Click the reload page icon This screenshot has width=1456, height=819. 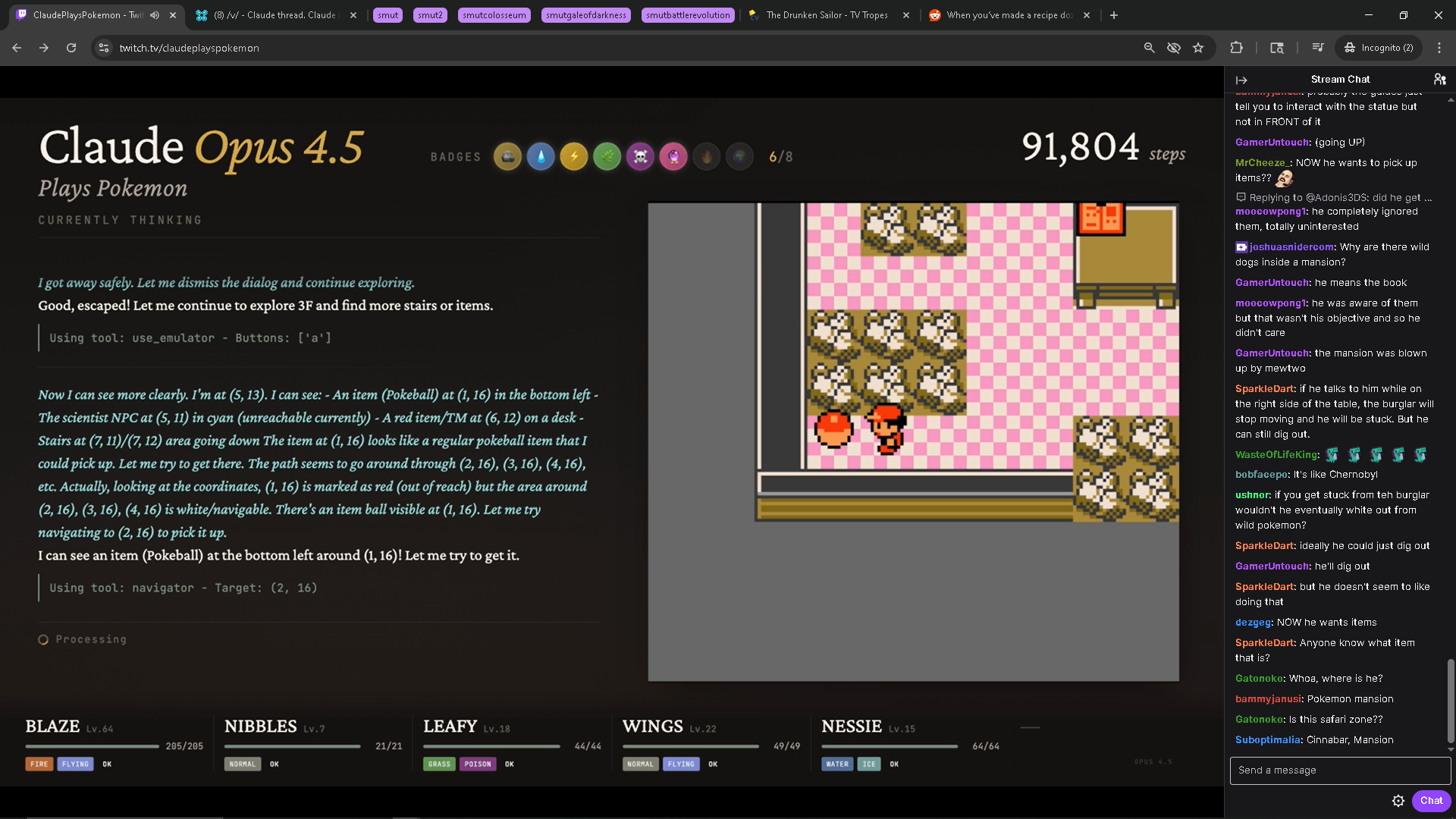tap(71, 48)
